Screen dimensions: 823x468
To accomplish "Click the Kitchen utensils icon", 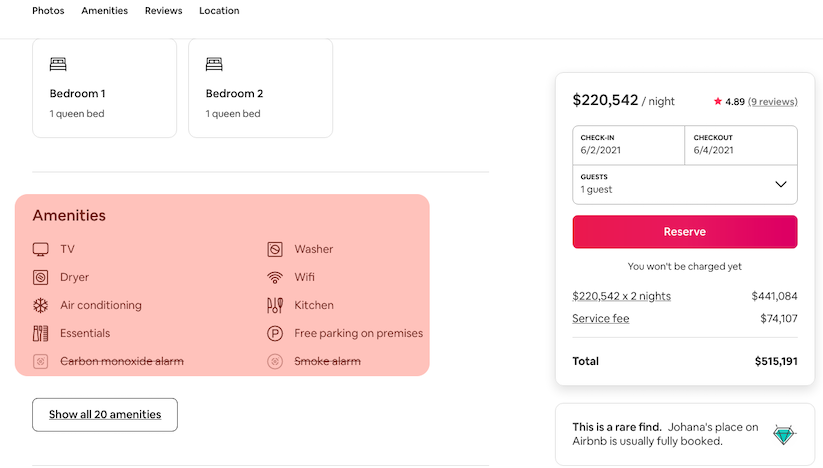I will click(275, 305).
